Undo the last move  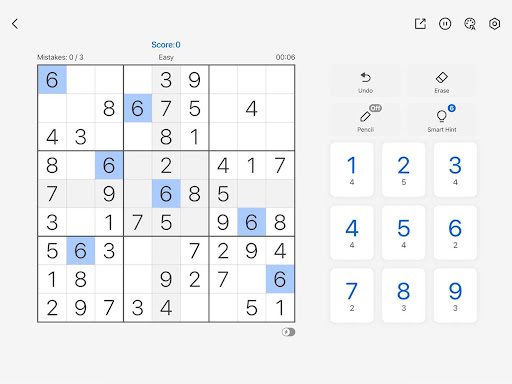(366, 81)
